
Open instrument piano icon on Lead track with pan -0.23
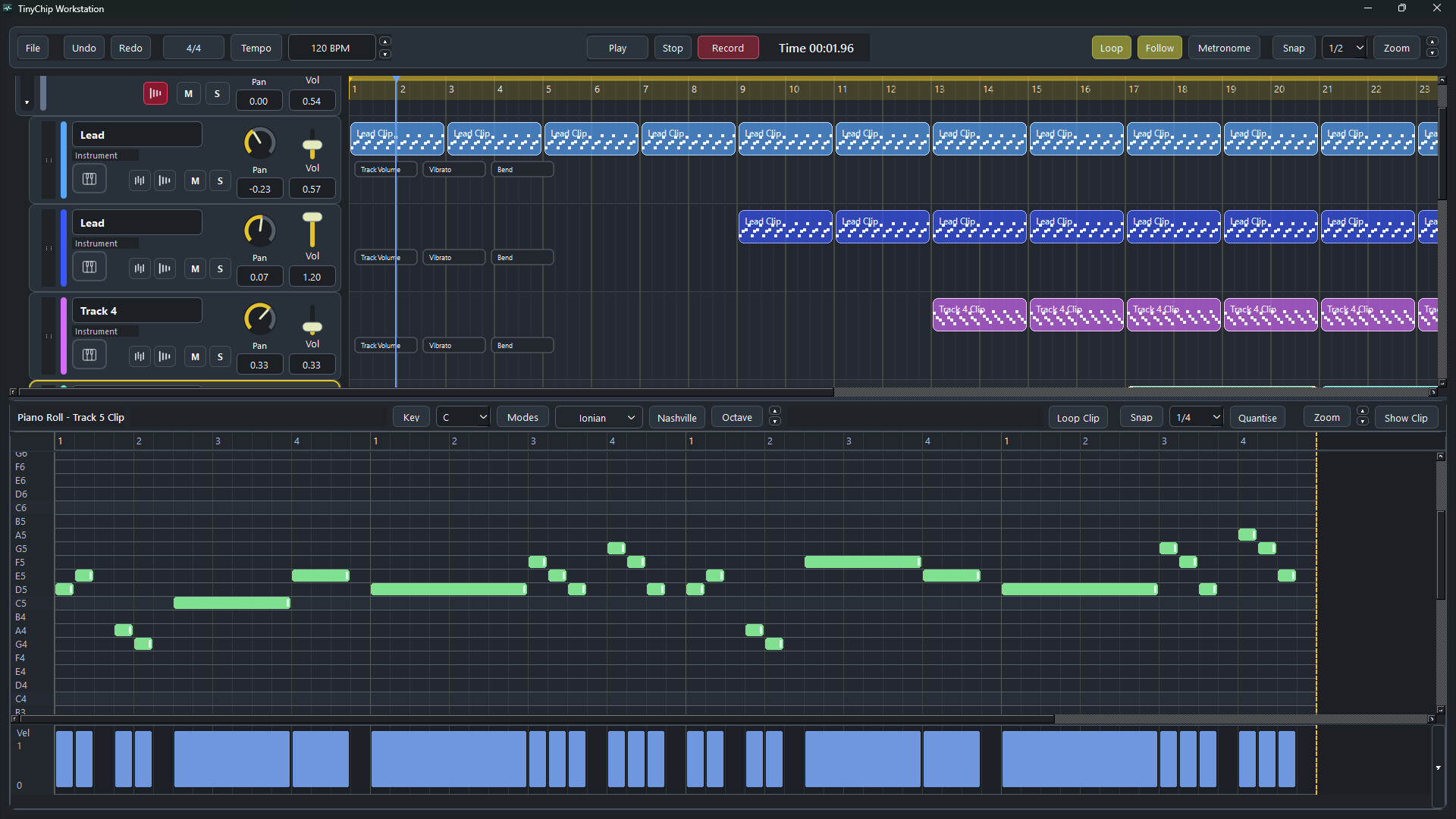(89, 179)
